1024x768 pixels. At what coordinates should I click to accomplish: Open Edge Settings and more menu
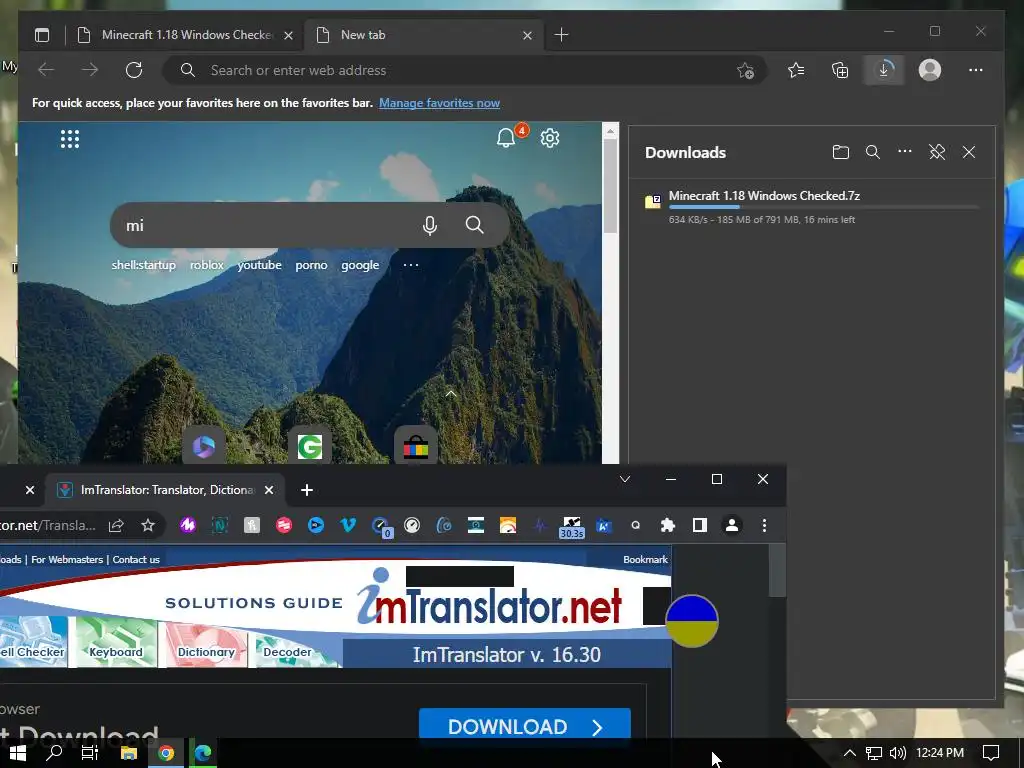coord(975,70)
